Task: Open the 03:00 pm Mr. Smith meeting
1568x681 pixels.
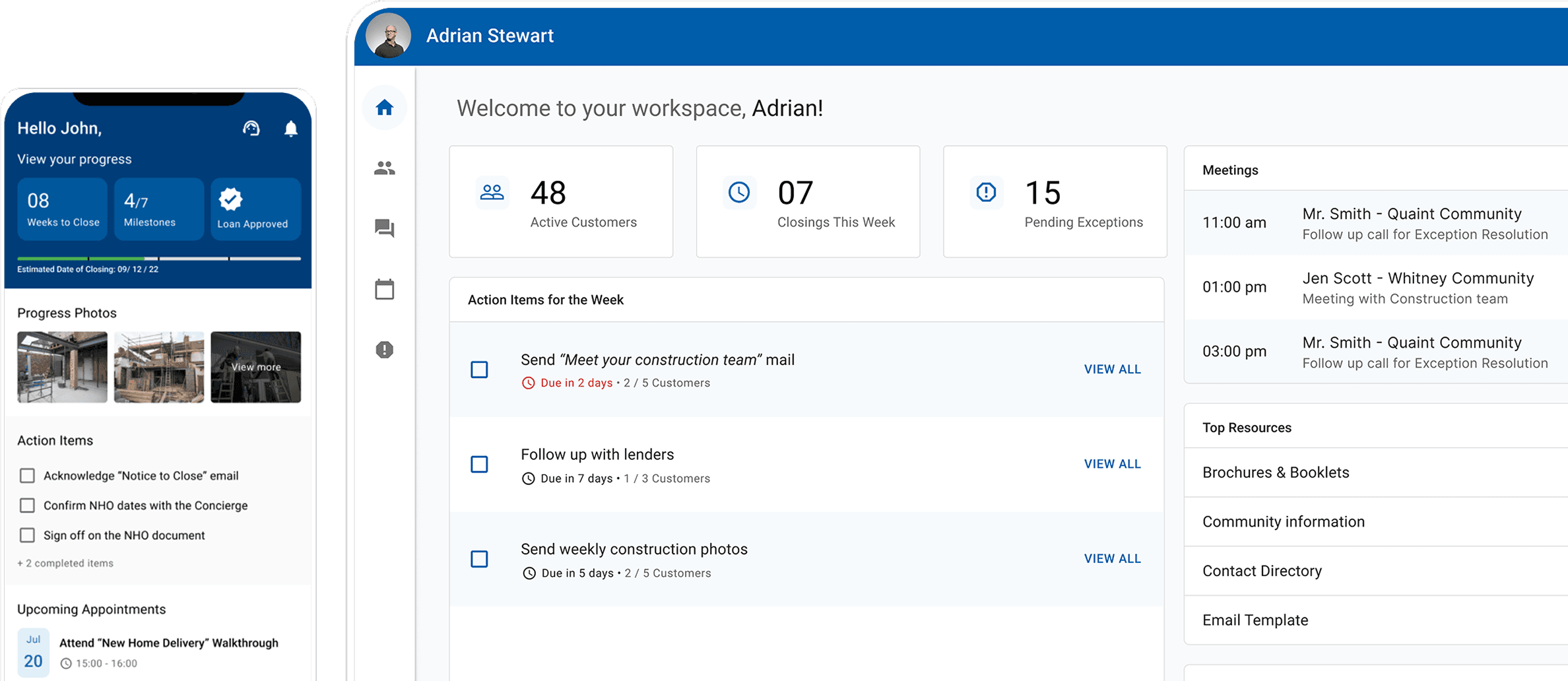Action: [1376, 352]
